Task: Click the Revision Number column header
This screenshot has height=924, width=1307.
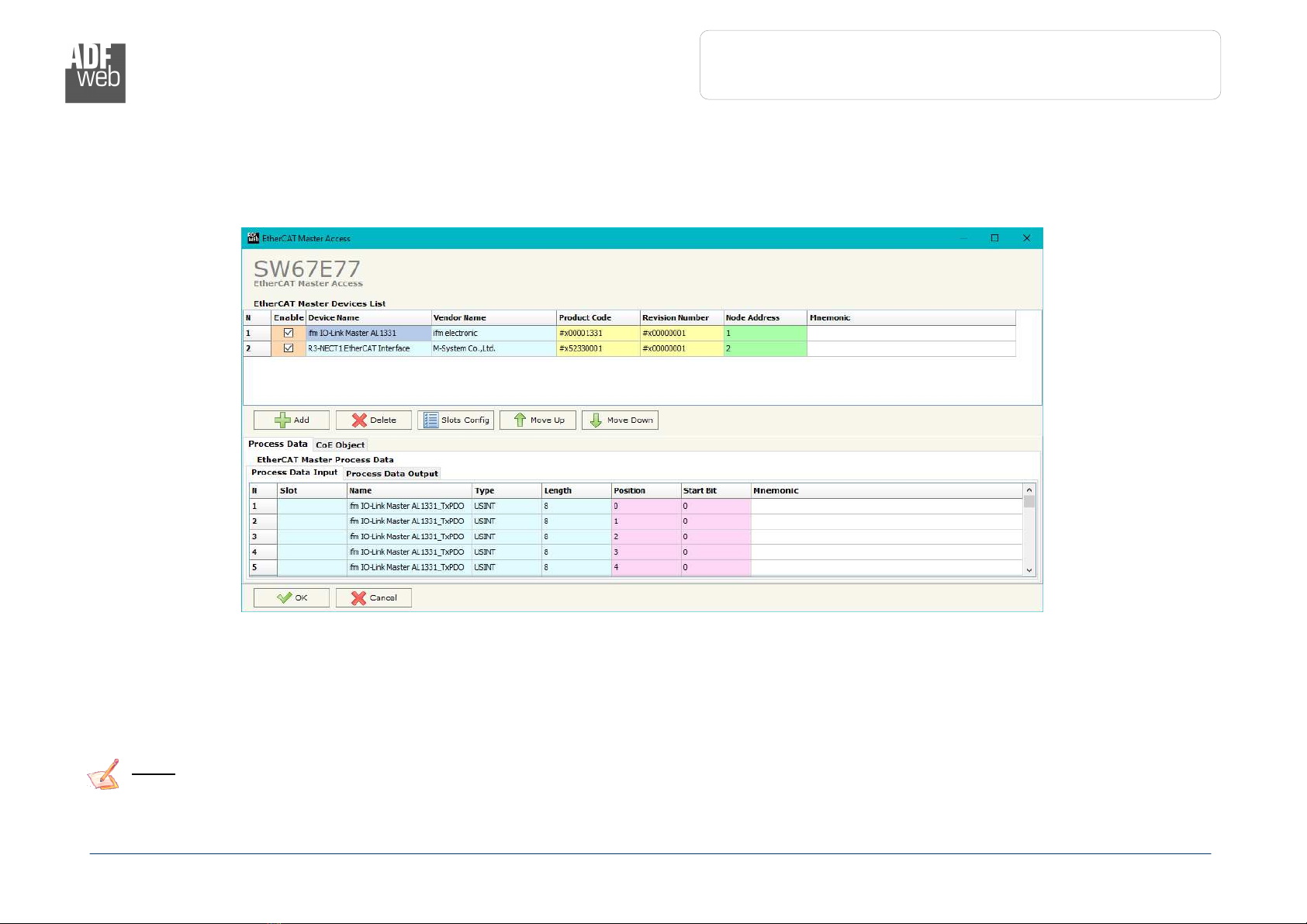Action: pos(682,317)
